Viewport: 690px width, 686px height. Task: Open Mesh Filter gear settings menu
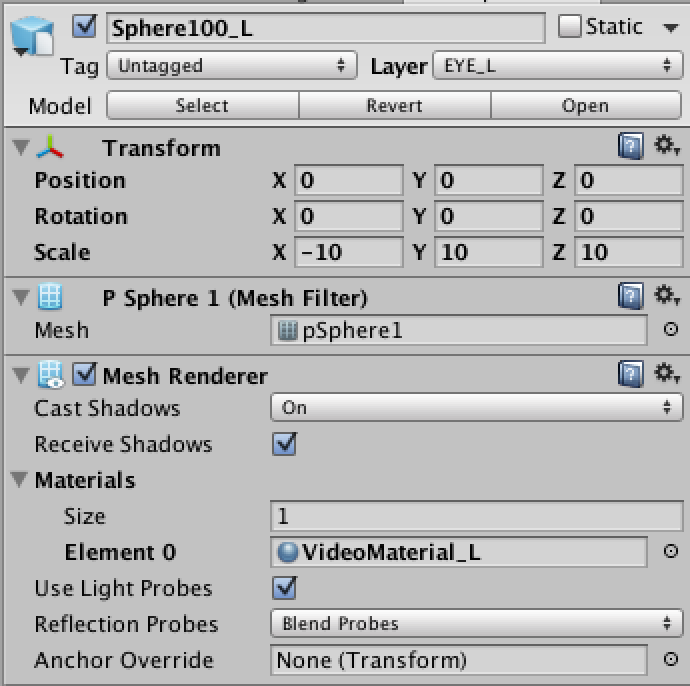click(666, 295)
